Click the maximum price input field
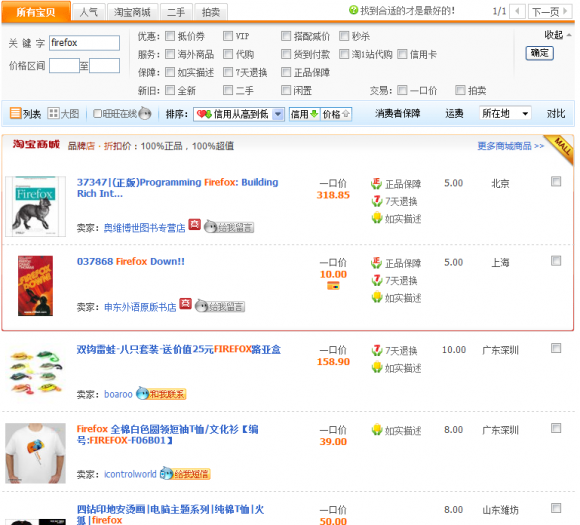Viewport: 580px width, 525px height. click(x=104, y=65)
